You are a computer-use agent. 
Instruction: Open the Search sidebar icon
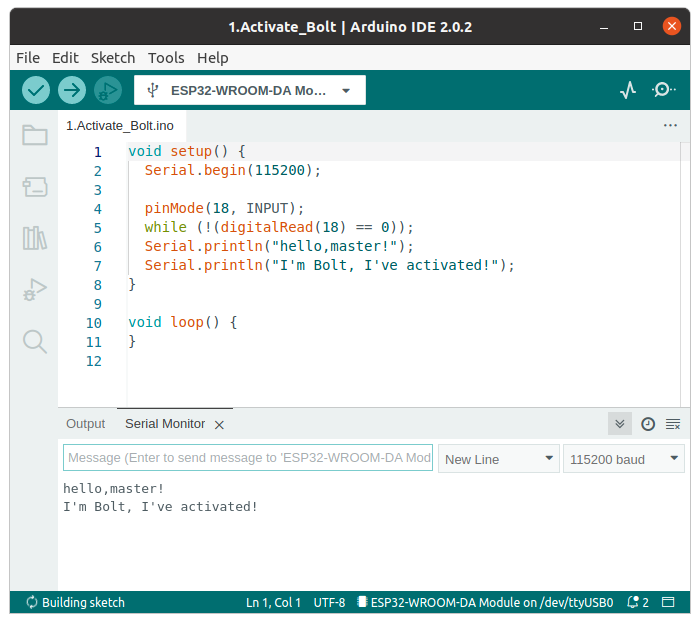click(x=35, y=342)
